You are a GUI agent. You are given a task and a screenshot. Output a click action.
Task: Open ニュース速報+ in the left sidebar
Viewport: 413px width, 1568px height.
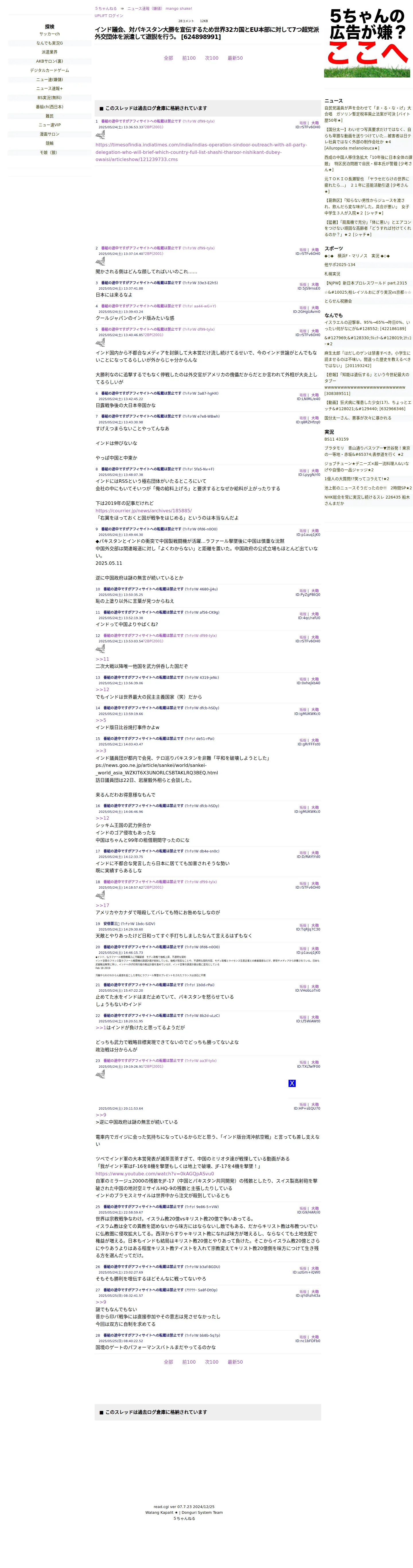tap(50, 89)
